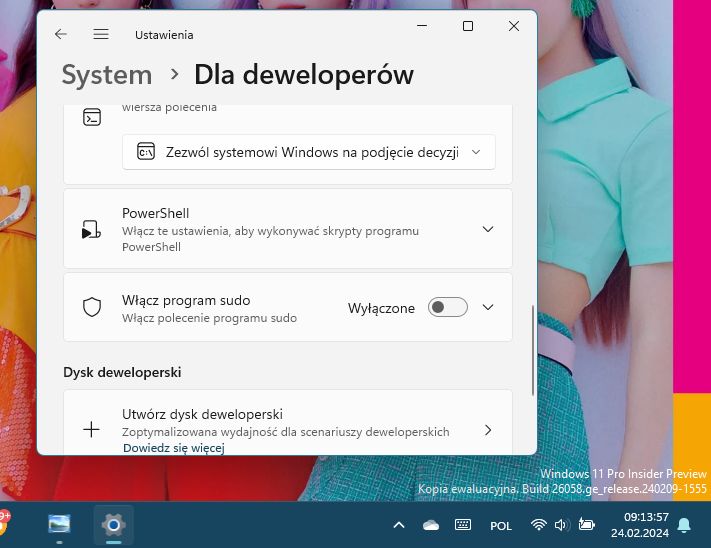The image size is (711, 548).
Task: Click the PowerShell script icon
Action: click(91, 229)
